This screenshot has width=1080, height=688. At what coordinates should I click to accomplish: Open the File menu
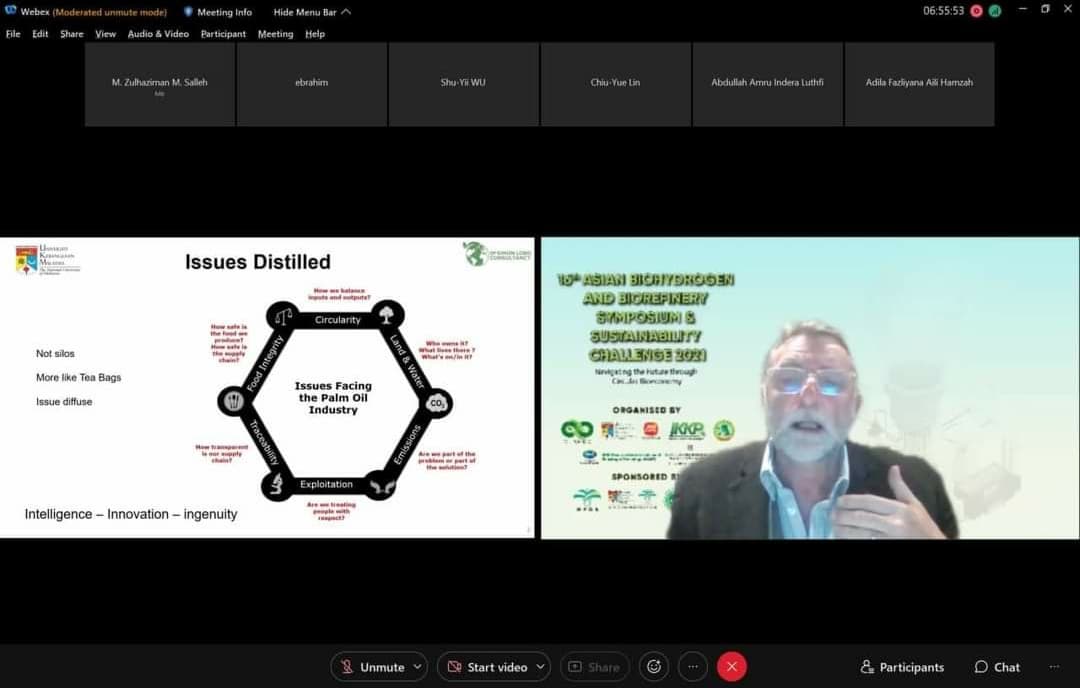click(13, 34)
